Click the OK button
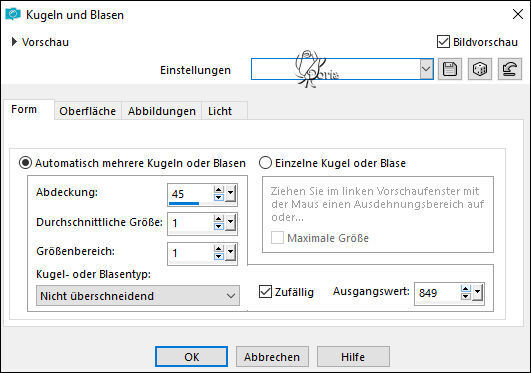Screen dimensions: 531x373 [x=191, y=356]
